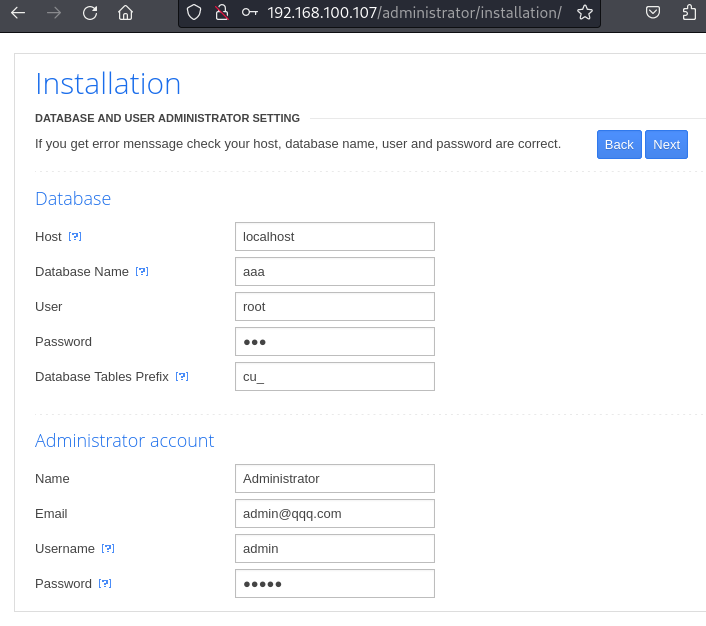The width and height of the screenshot is (706, 626).
Task: Open the Save to Pocket icon
Action: (652, 13)
